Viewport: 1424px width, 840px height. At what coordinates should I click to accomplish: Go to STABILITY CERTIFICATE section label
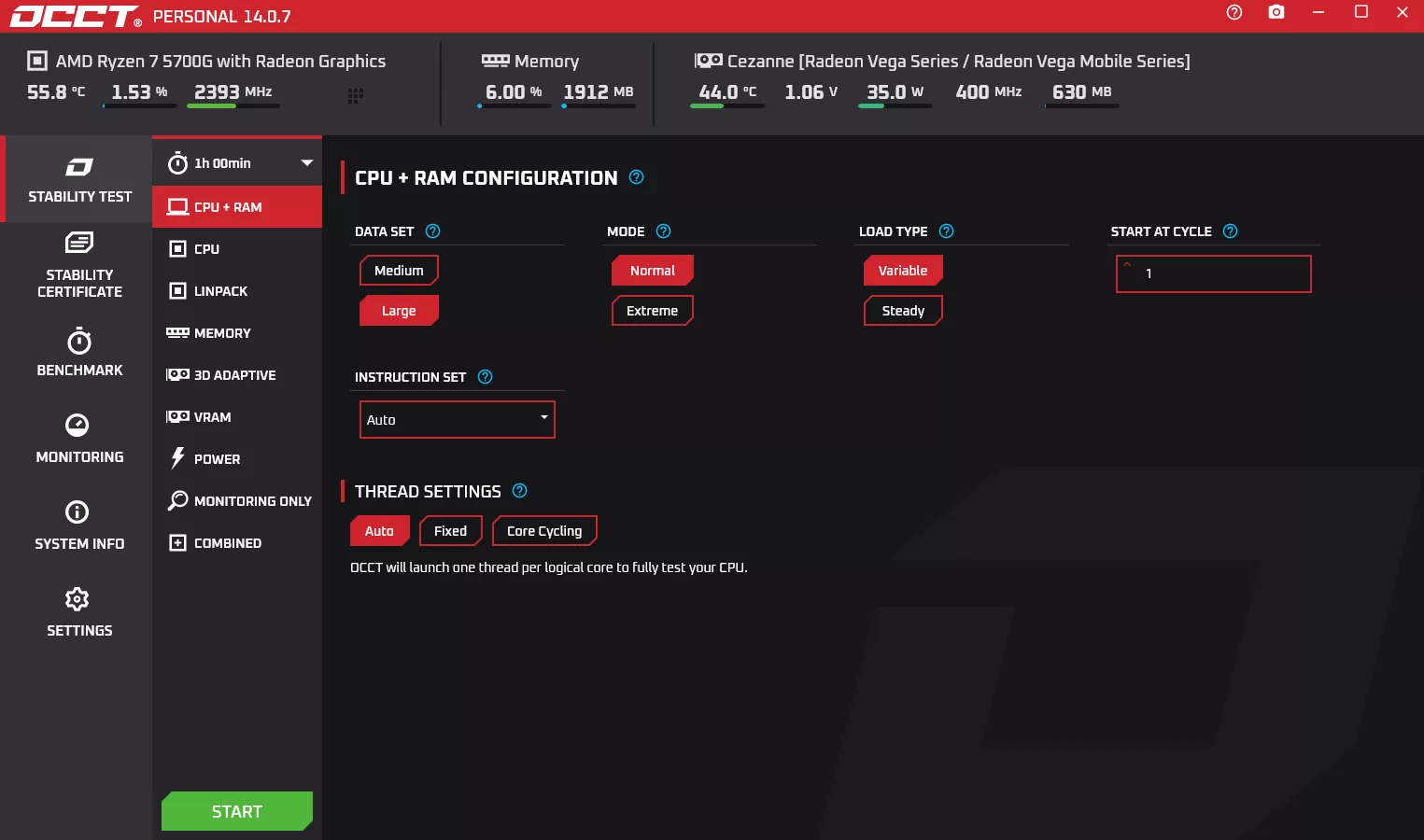point(79,284)
